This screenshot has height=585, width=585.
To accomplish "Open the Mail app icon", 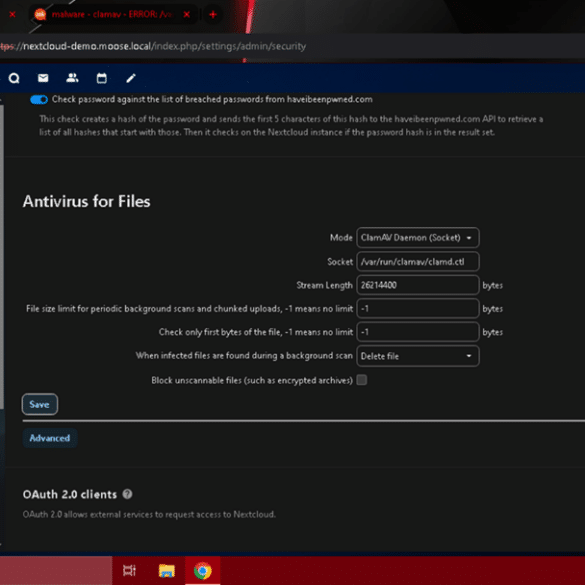I will pyautogui.click(x=43, y=78).
